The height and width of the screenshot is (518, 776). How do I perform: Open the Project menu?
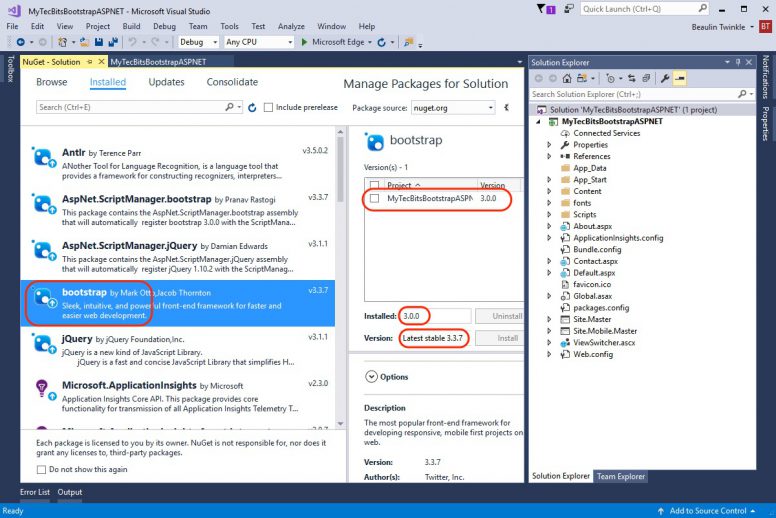click(97, 26)
